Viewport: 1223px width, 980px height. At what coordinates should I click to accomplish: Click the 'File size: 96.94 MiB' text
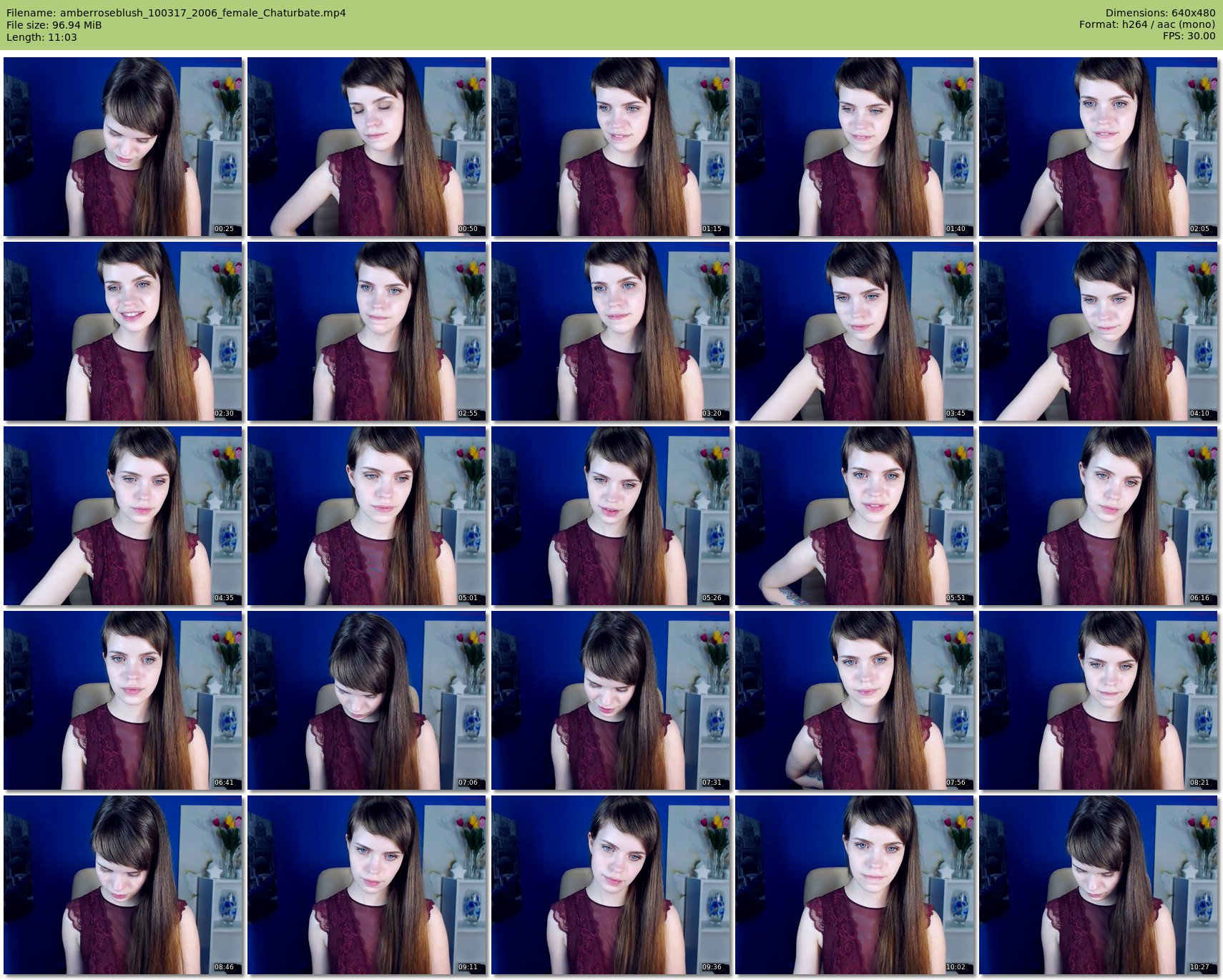point(54,25)
